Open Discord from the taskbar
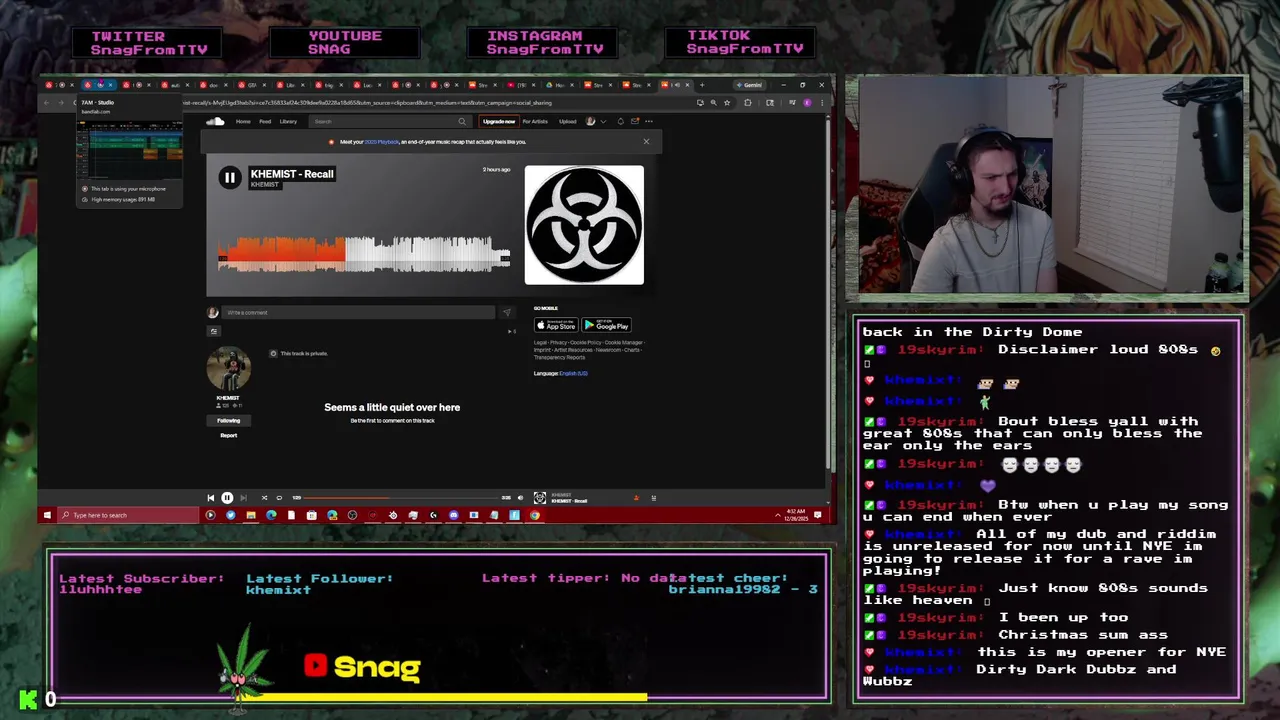 click(454, 515)
